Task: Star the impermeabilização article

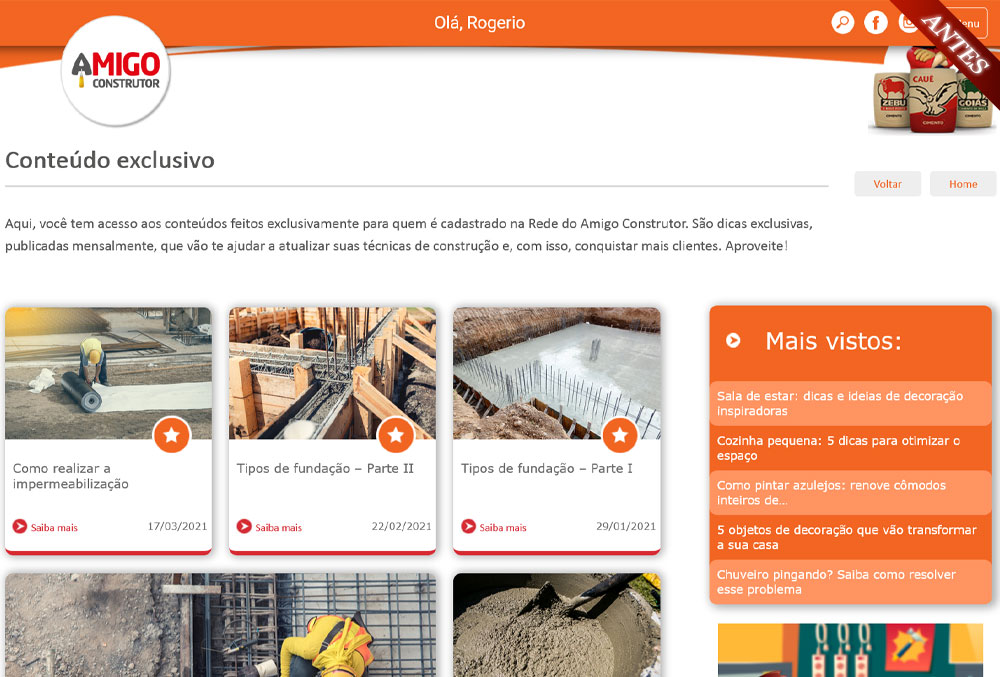Action: (172, 435)
